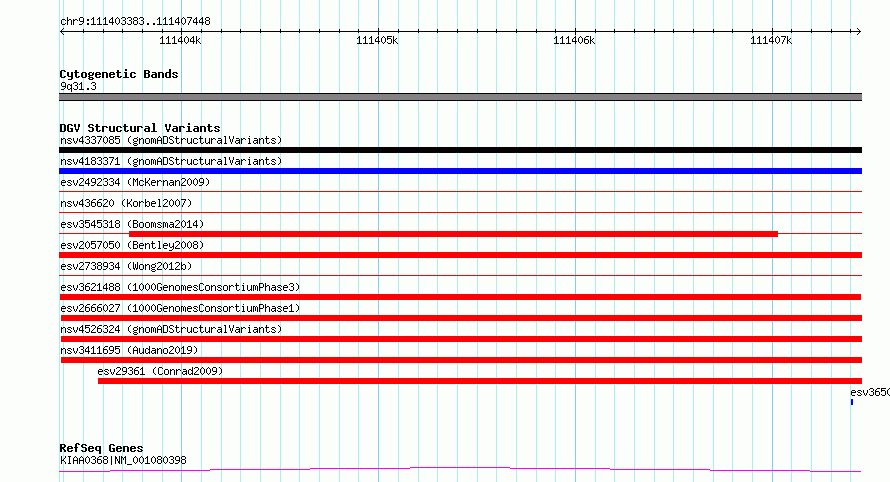This screenshot has height=482, width=890.
Task: Select the 9q31.3 band label
Action: point(78,86)
